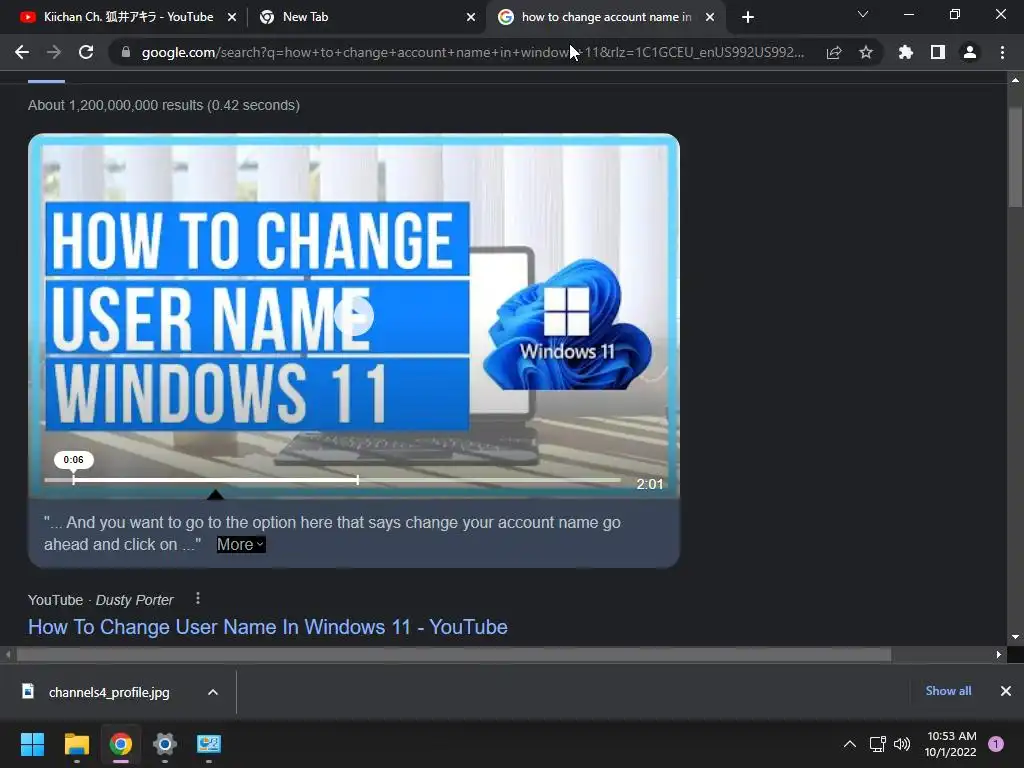The height and width of the screenshot is (768, 1024).
Task: Click the vertical page scrollbar
Action: [1015, 157]
